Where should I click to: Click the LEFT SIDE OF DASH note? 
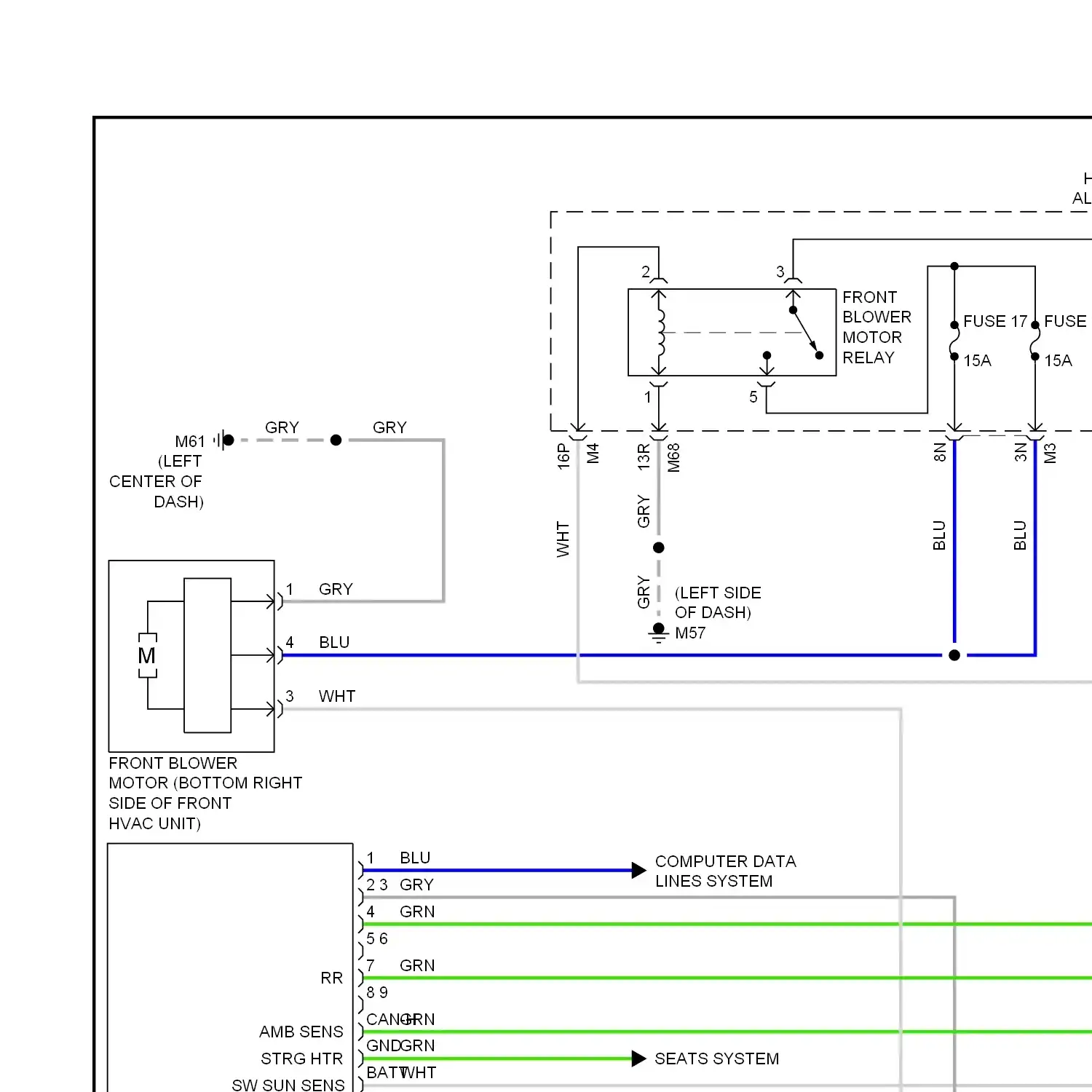[718, 603]
